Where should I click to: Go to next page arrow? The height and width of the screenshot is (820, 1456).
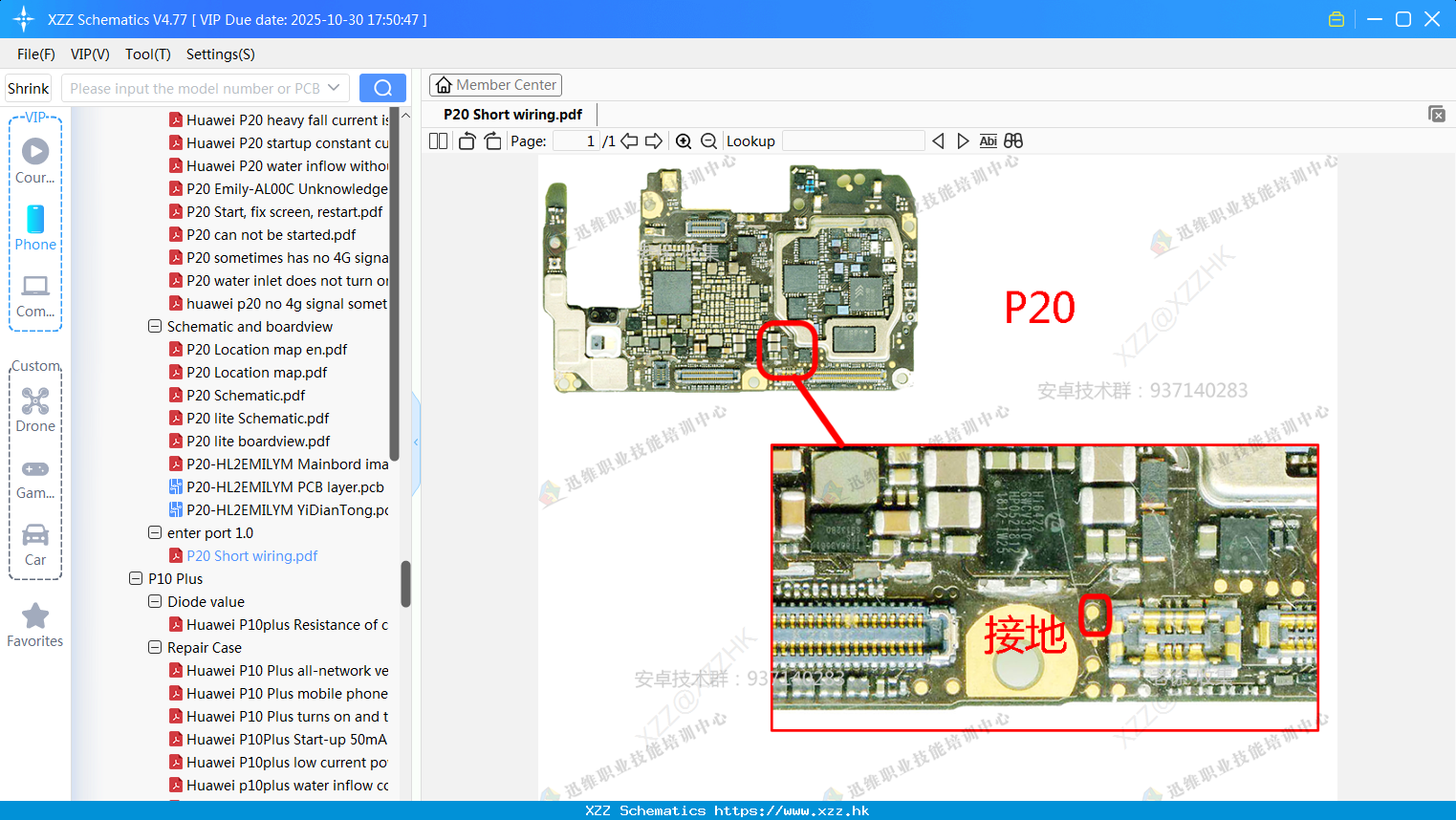[654, 140]
